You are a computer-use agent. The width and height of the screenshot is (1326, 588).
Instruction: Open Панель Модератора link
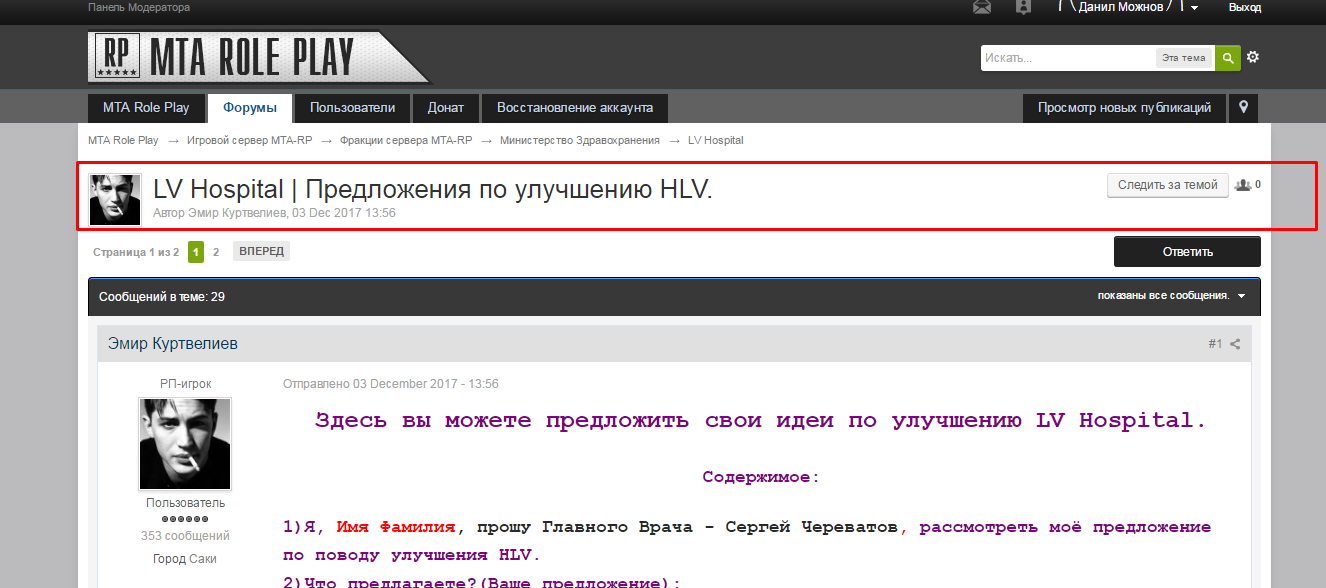click(139, 8)
